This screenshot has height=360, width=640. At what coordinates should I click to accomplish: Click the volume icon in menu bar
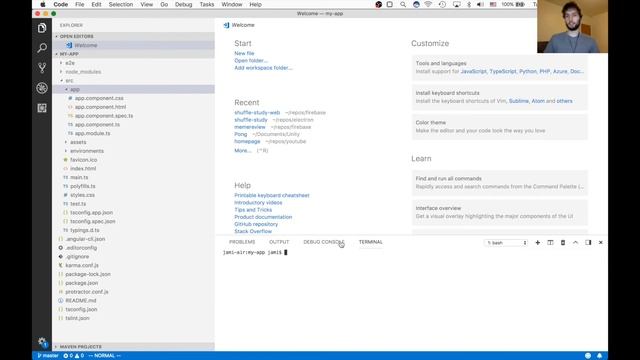[480, 4]
